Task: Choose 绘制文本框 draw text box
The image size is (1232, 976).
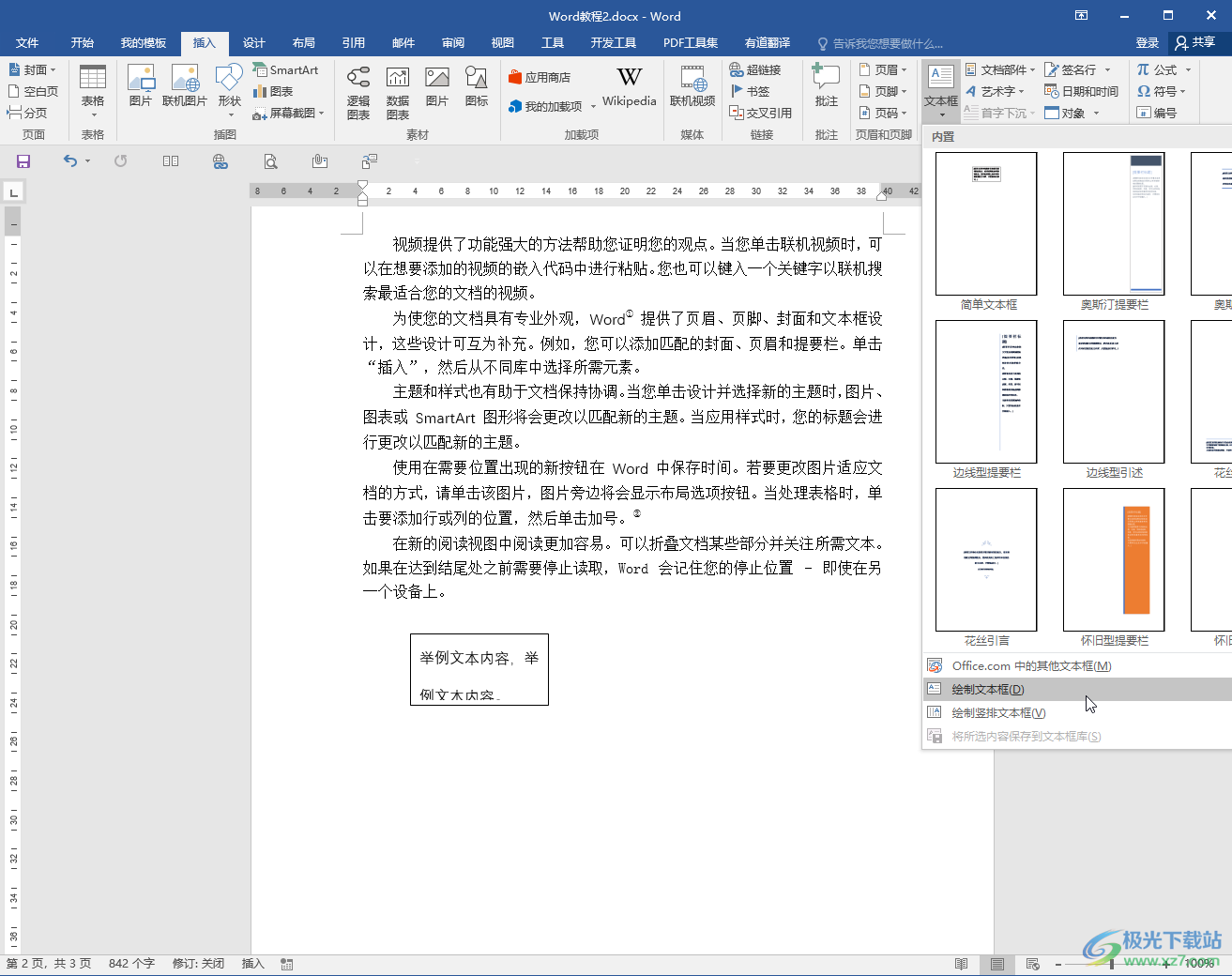Action: pos(1077,690)
